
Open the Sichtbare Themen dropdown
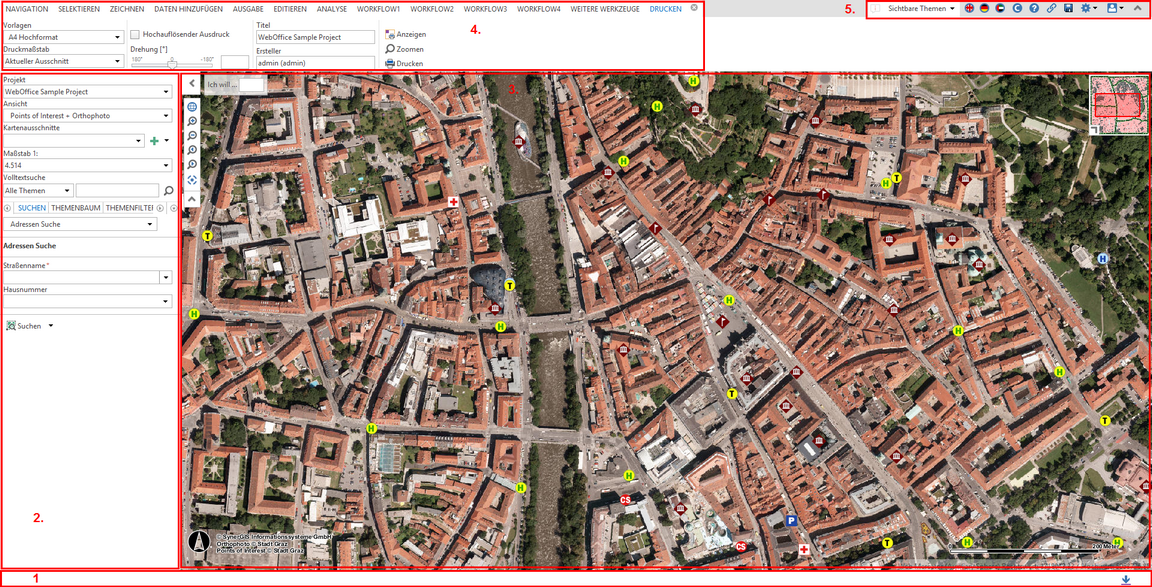pyautogui.click(x=920, y=8)
